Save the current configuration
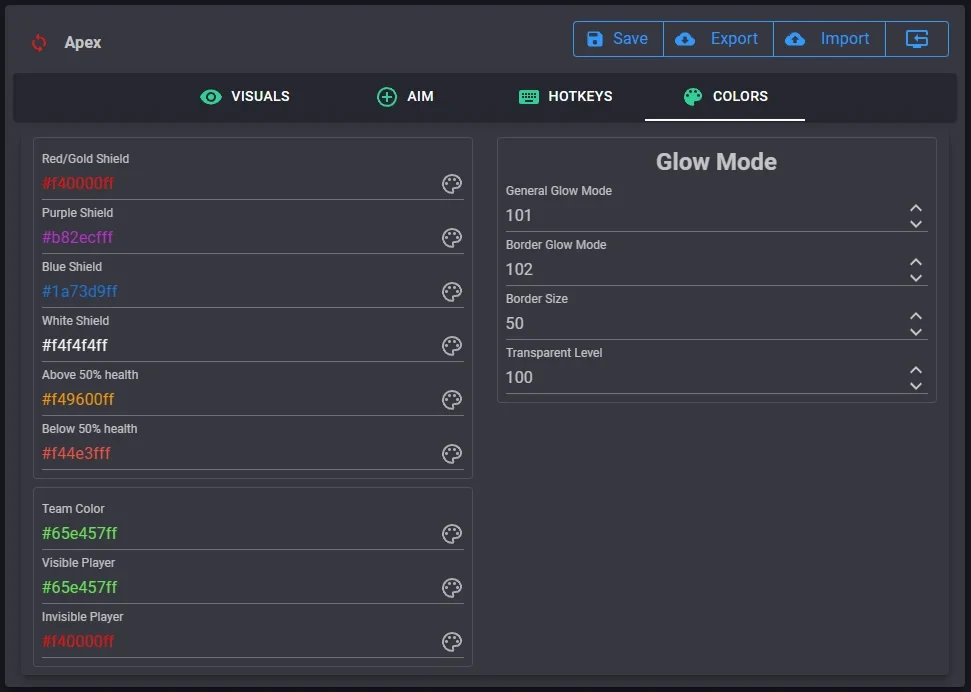Screen dimensions: 971x692 tap(618, 39)
